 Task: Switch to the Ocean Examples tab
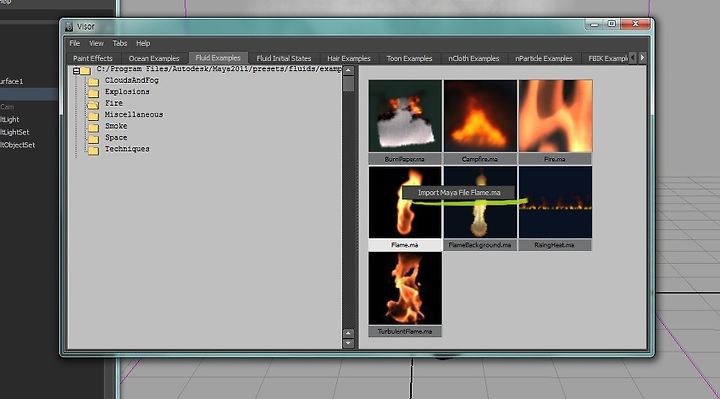click(x=154, y=58)
